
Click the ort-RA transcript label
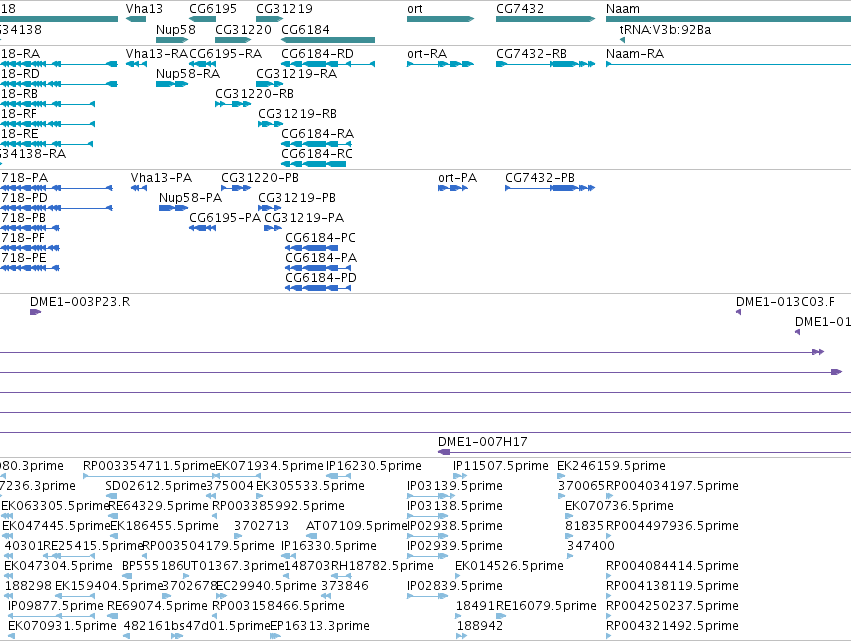tap(427, 54)
